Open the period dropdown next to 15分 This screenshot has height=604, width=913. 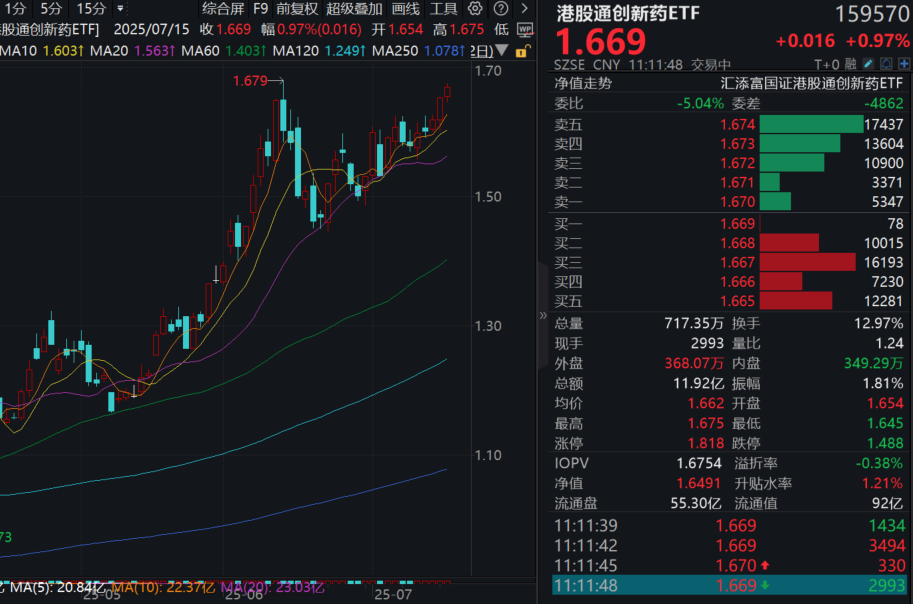[x=120, y=9]
